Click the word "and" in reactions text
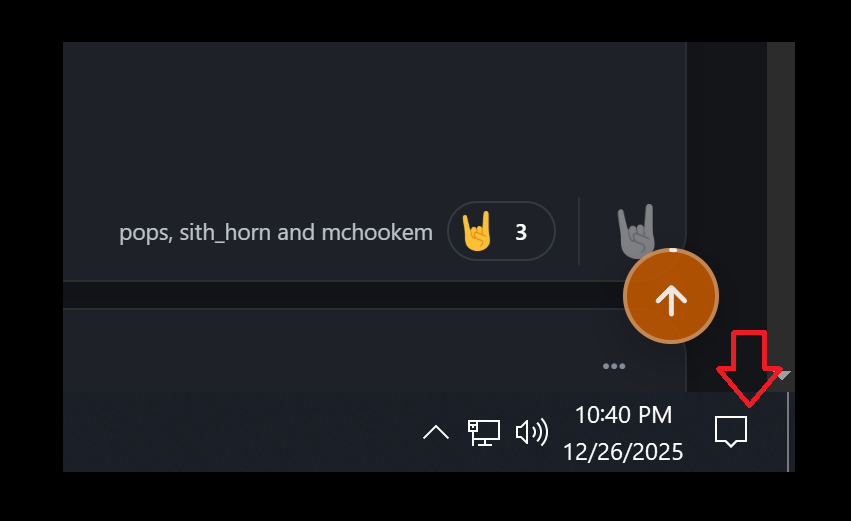This screenshot has height=521, width=851. tap(296, 232)
